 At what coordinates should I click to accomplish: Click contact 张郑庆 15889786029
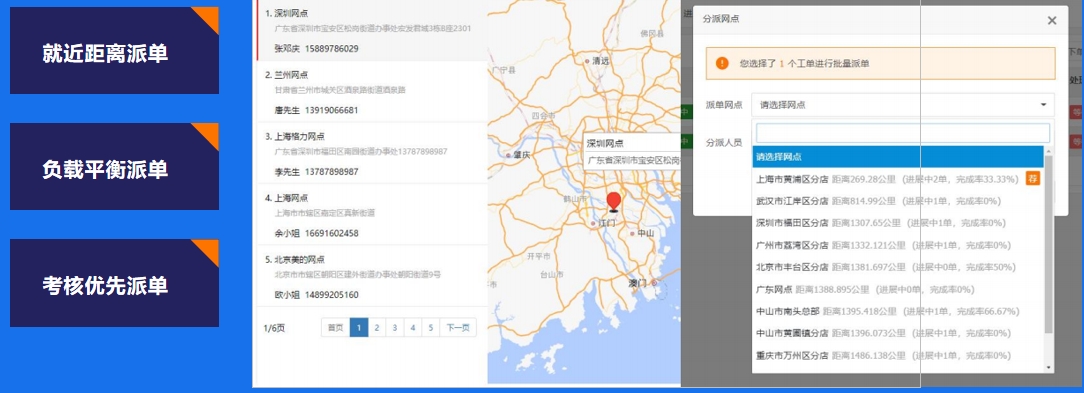coord(317,48)
